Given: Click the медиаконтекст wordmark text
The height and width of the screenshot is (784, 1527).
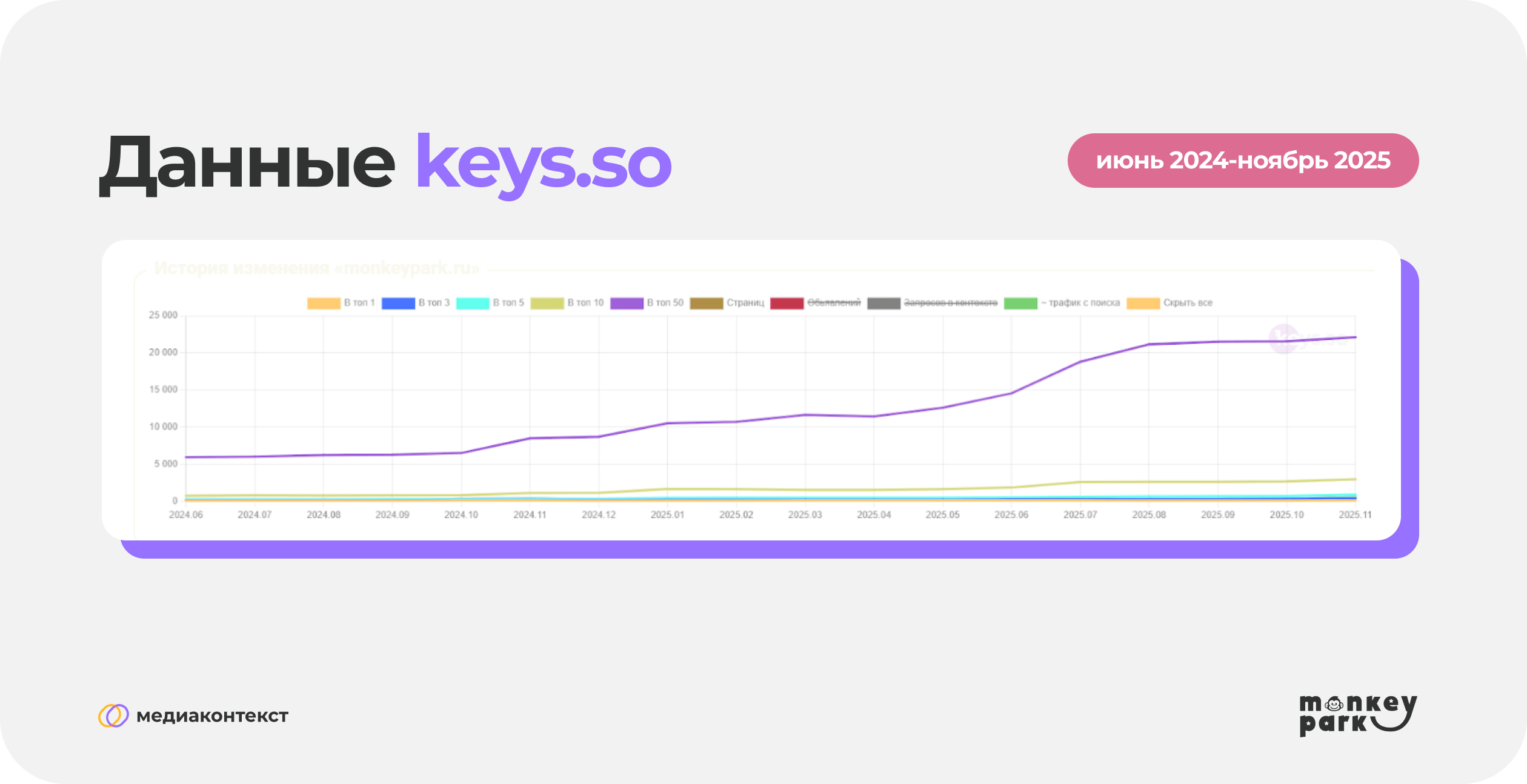Looking at the screenshot, I should (x=212, y=716).
